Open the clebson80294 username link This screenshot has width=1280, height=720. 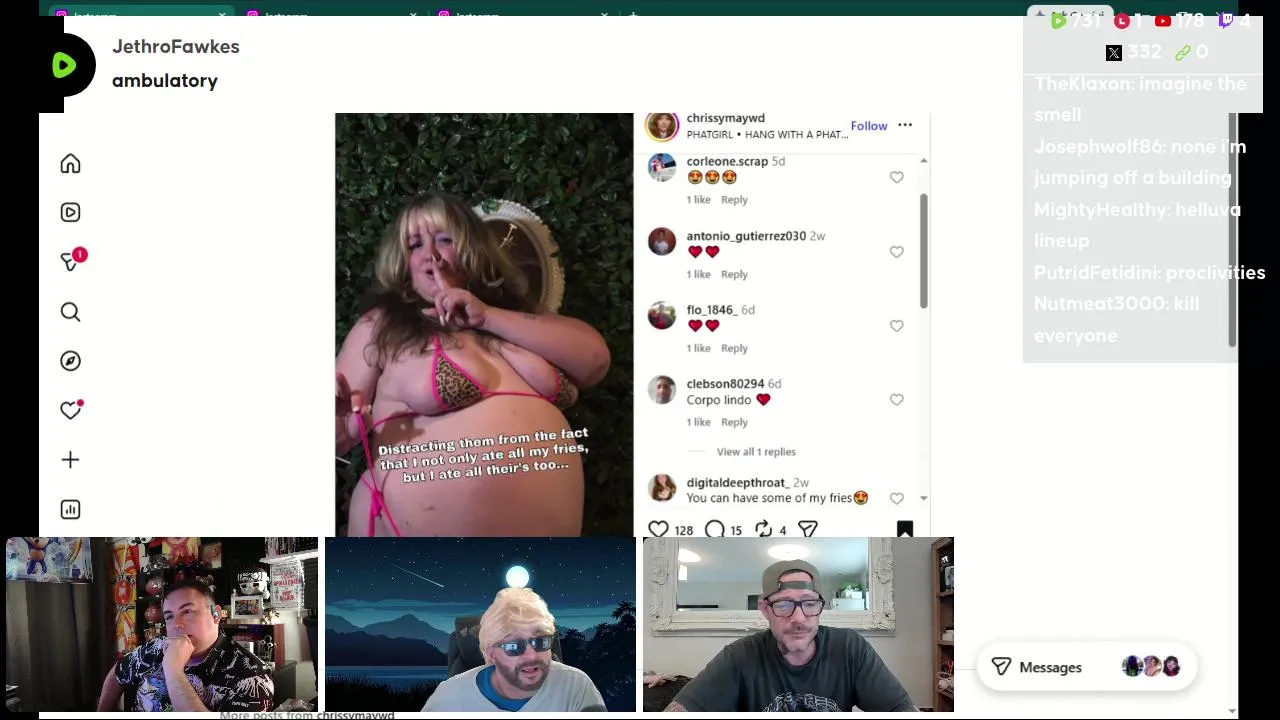tap(725, 384)
